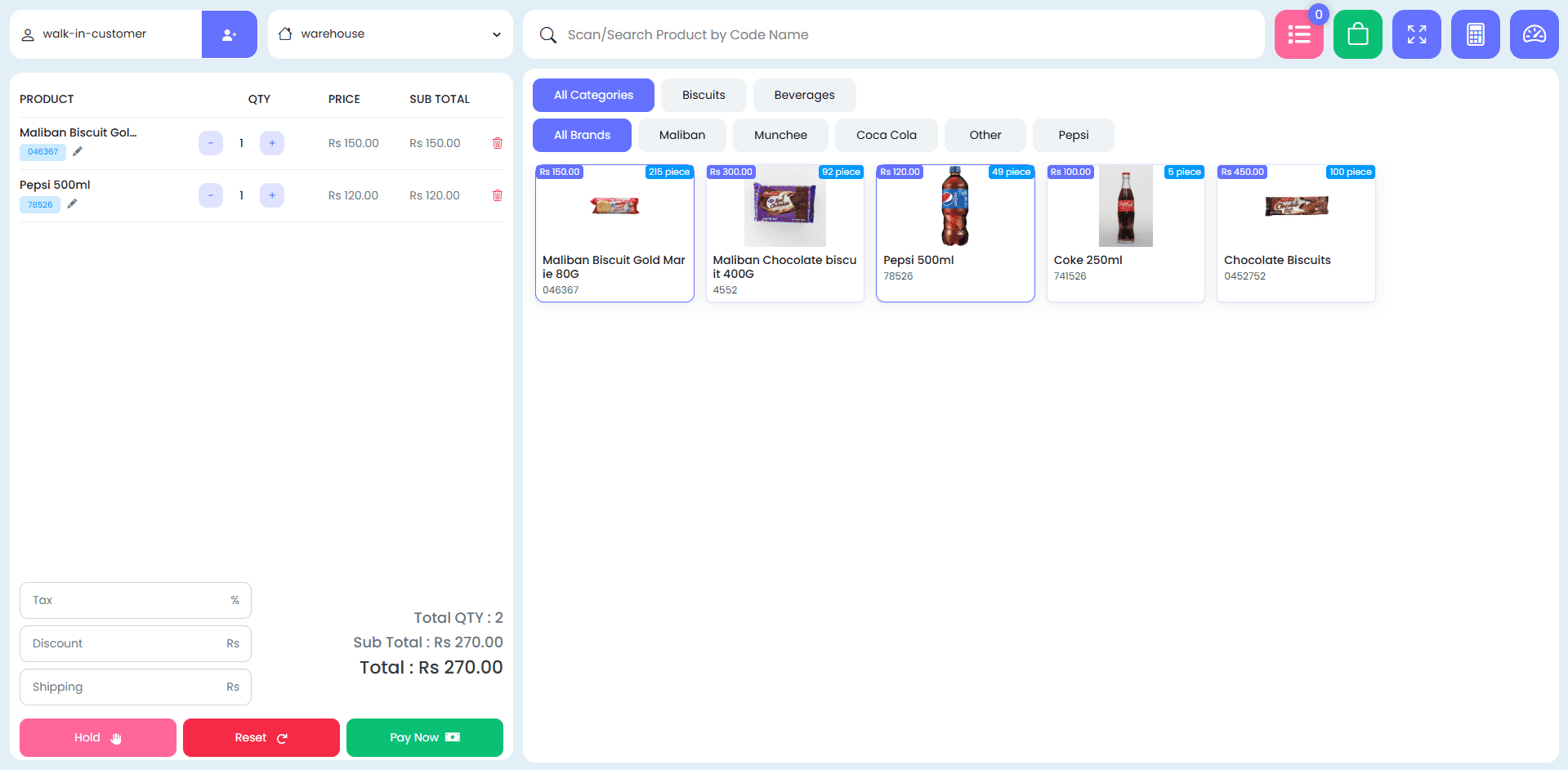Click the Rs 300.00 price tag
1568x770 pixels.
730,172
